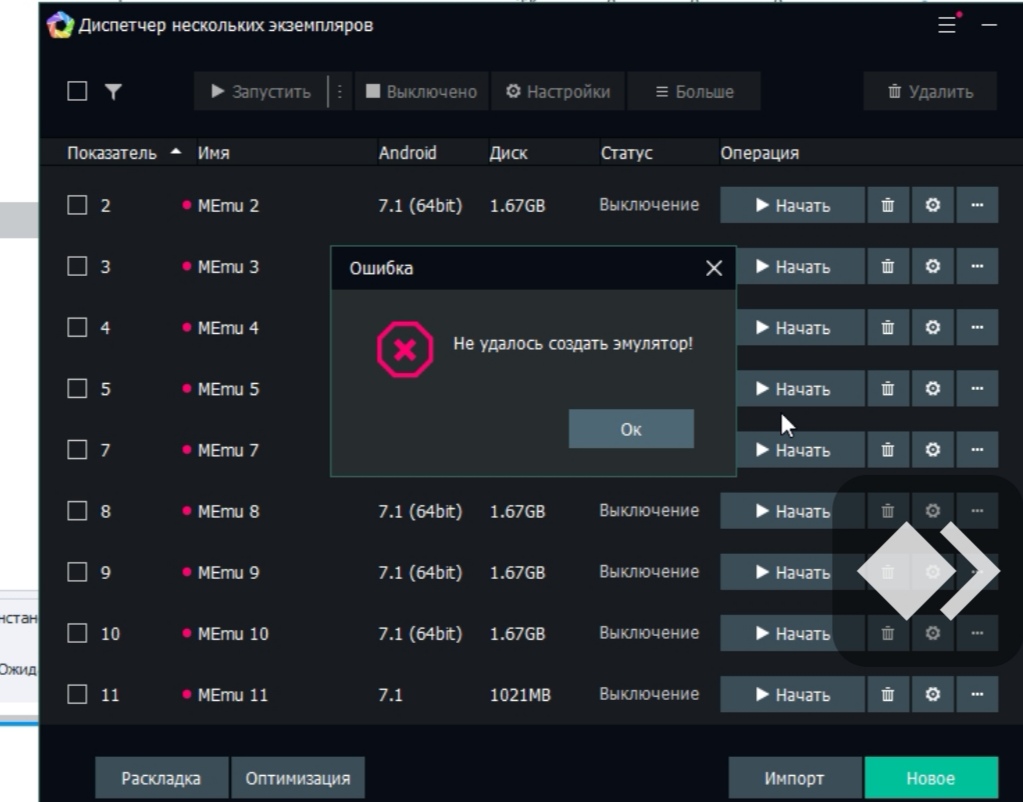The height and width of the screenshot is (802, 1023).
Task: Sort by the Показатель column arrow
Action: click(176, 152)
